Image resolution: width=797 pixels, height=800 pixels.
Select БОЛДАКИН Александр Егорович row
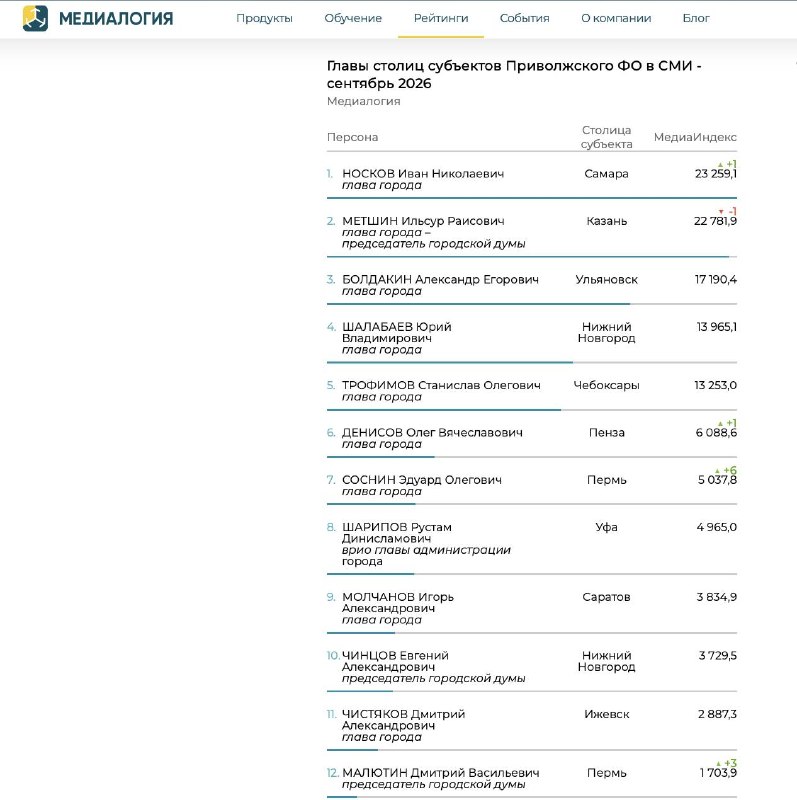point(532,285)
